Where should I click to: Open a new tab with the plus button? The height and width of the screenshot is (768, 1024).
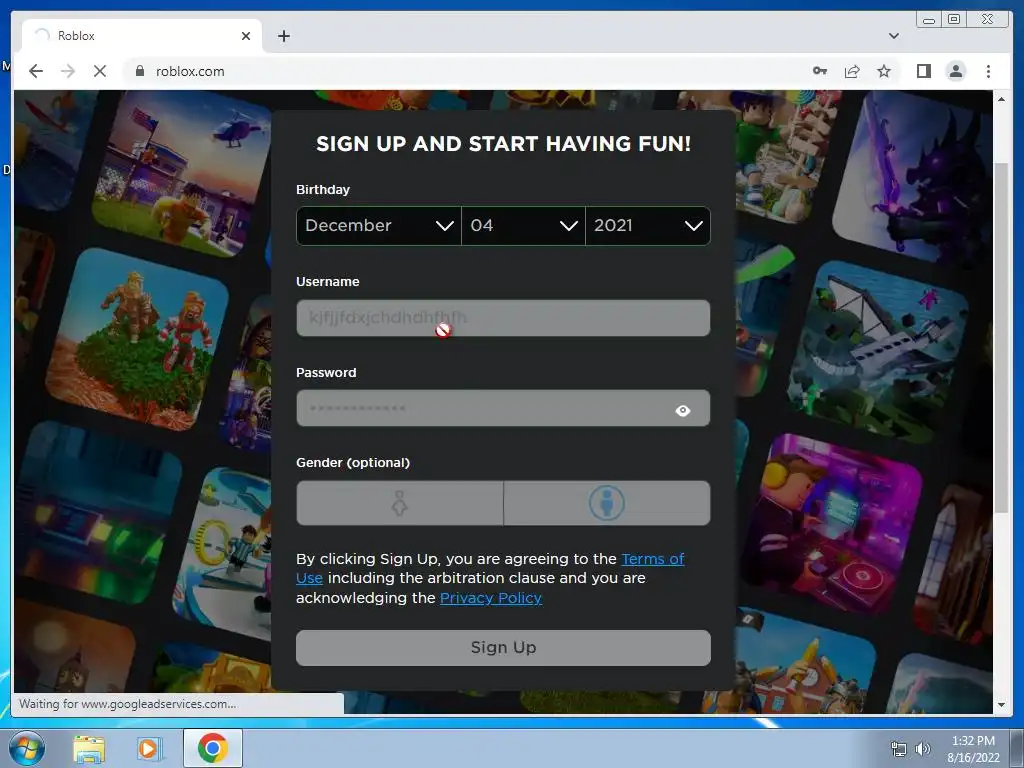pyautogui.click(x=283, y=36)
